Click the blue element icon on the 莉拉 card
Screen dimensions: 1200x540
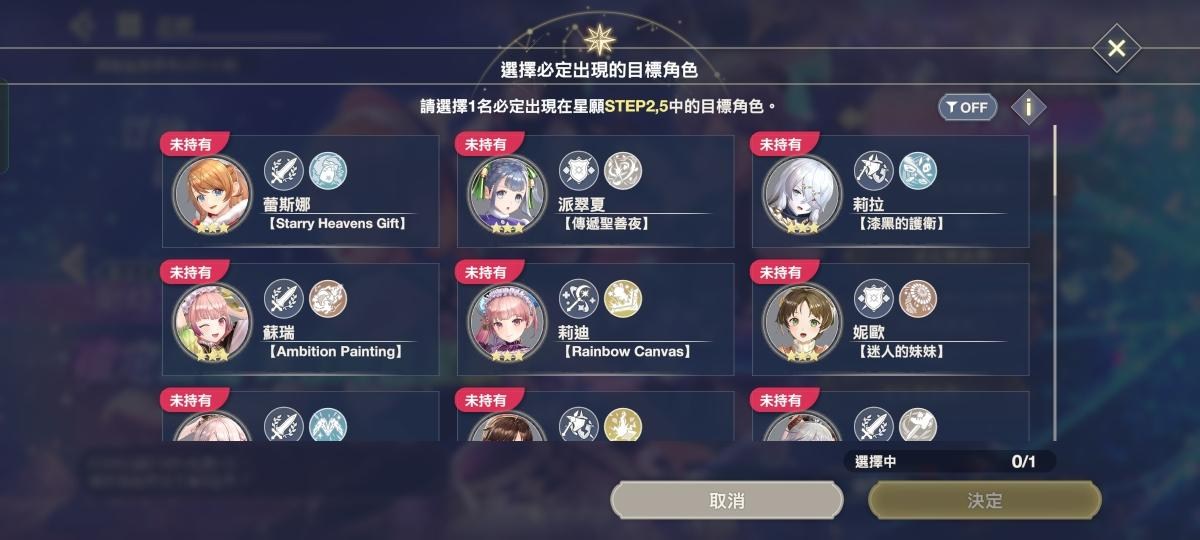click(x=917, y=170)
